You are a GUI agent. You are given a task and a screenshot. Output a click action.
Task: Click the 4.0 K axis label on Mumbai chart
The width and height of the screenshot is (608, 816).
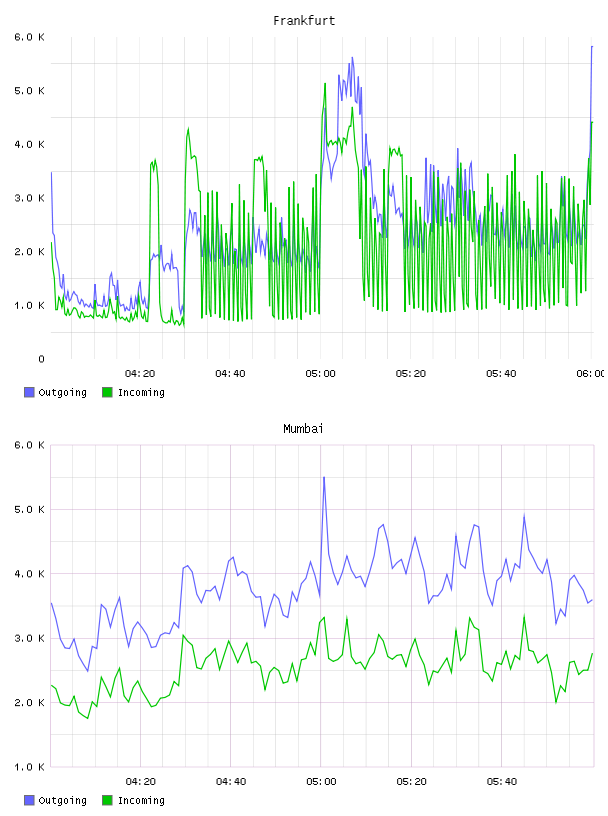pos(30,573)
